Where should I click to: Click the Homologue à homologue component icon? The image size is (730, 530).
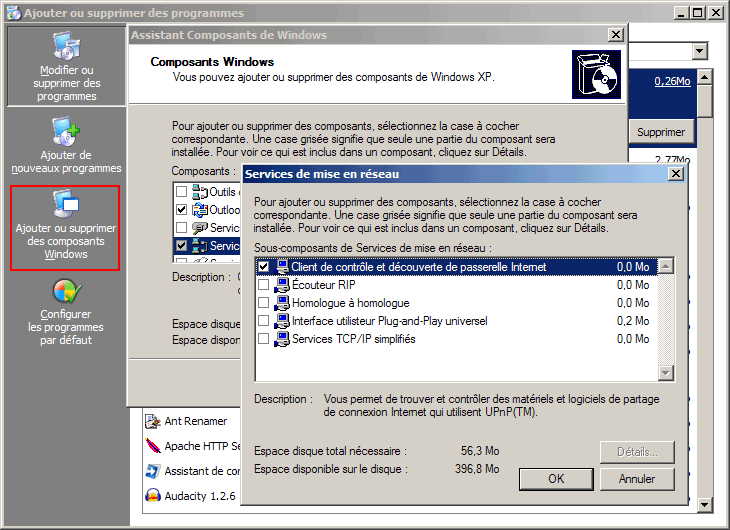tap(282, 303)
